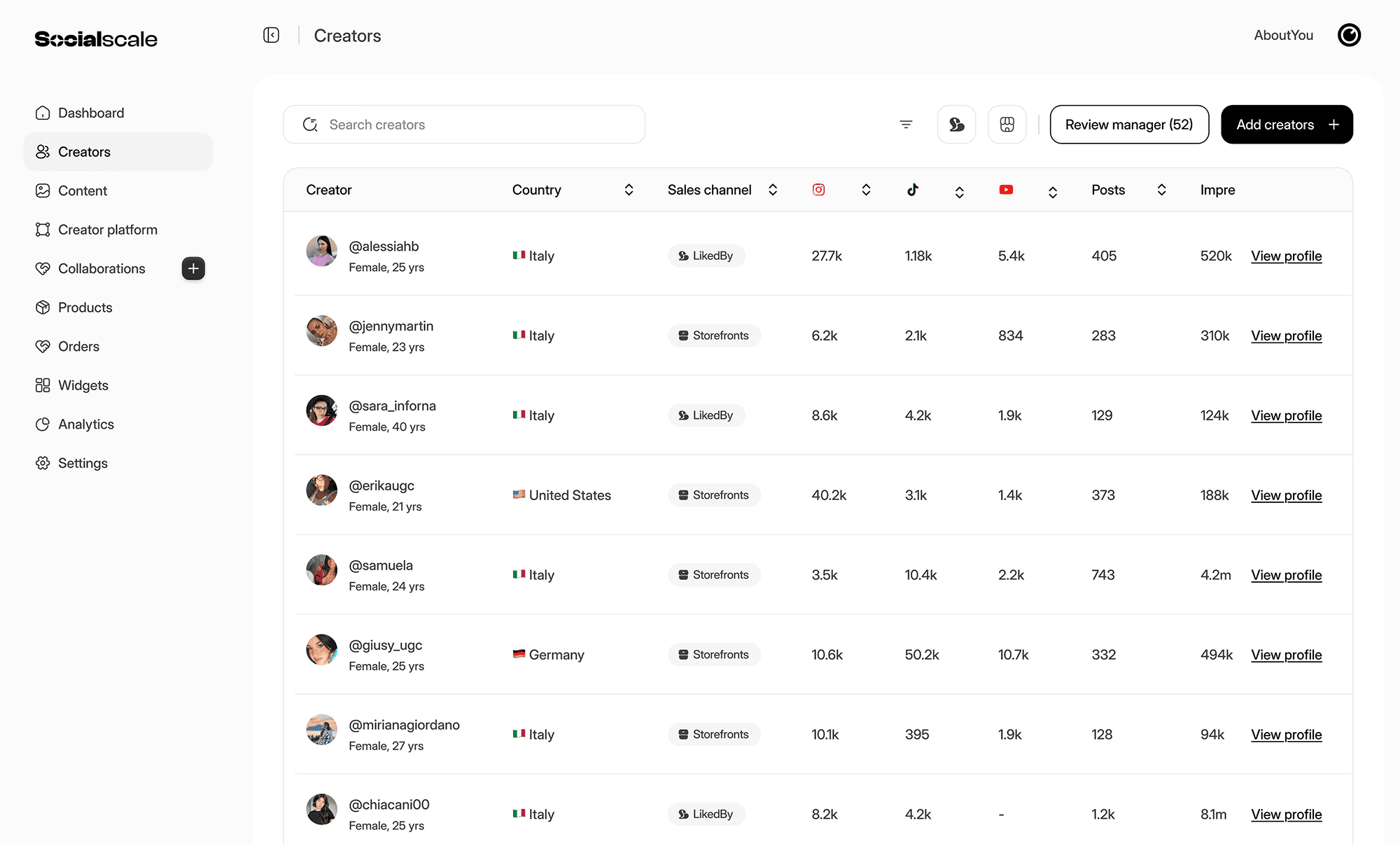Click View profile for @erikaugc
Screen dimensions: 1400x844
tap(1286, 495)
